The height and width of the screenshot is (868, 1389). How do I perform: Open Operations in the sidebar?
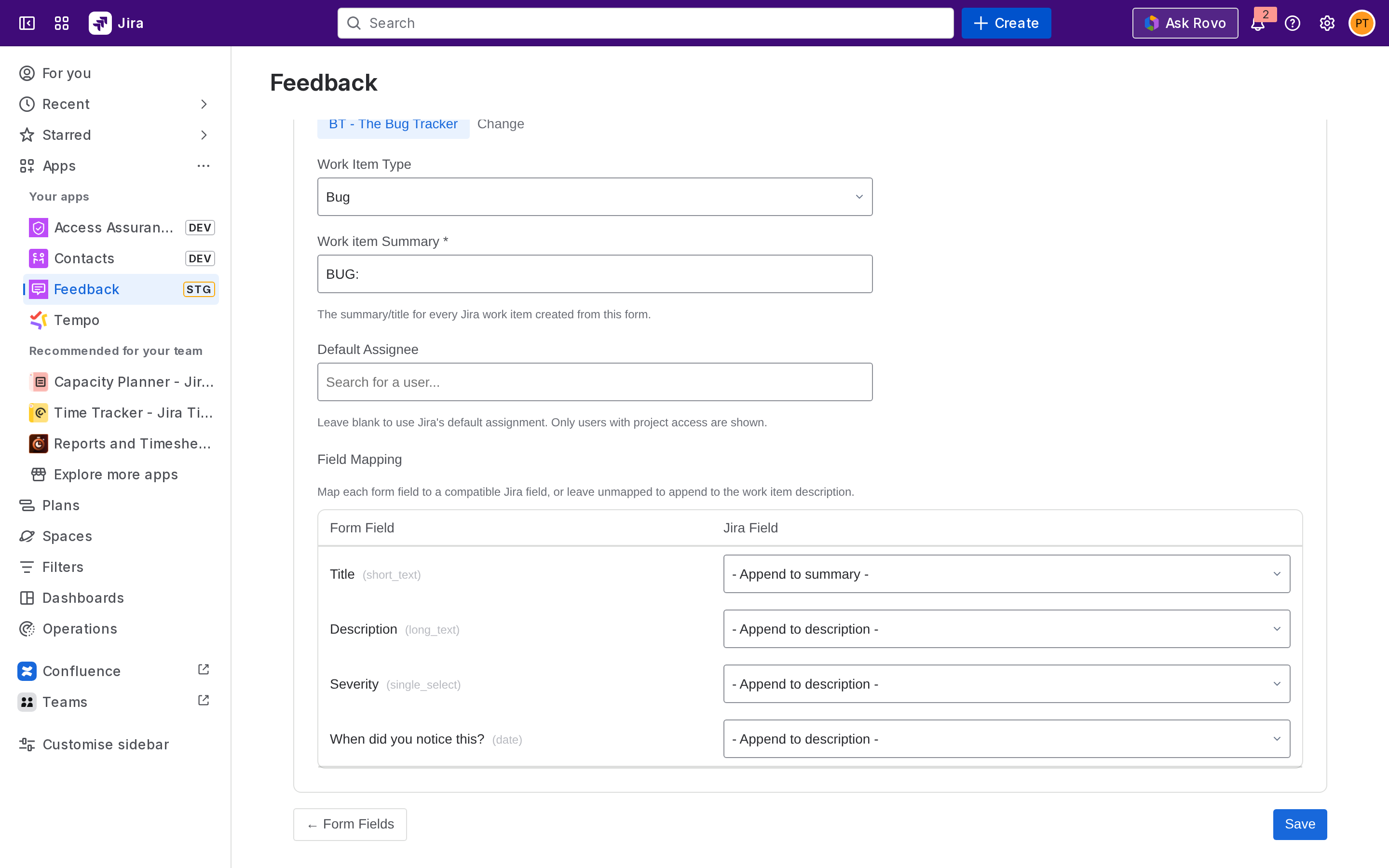tap(116, 629)
